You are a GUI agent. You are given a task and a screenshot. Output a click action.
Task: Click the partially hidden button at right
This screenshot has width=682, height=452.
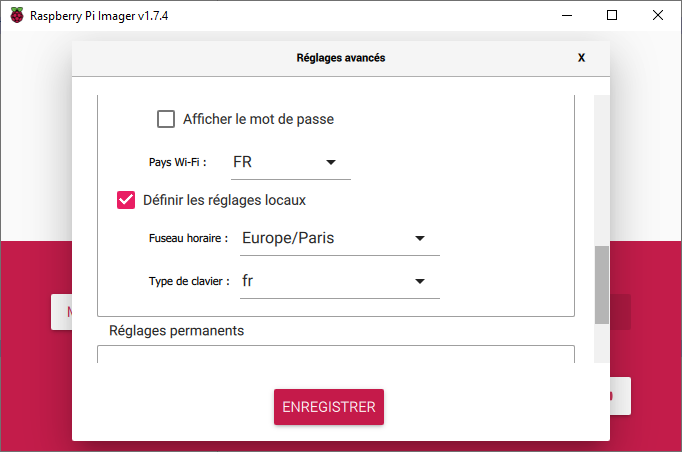click(620, 396)
